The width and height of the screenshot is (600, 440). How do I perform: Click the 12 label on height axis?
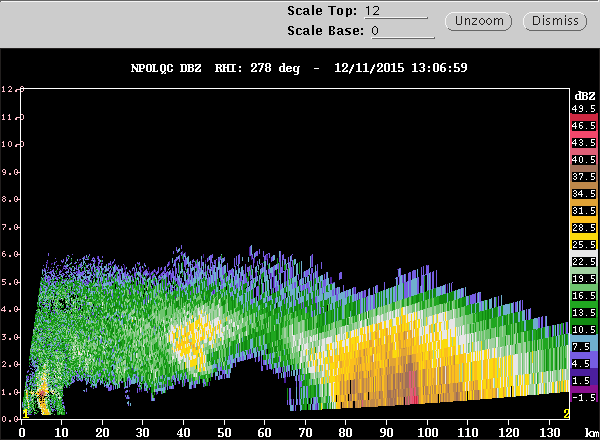pyautogui.click(x=8, y=90)
